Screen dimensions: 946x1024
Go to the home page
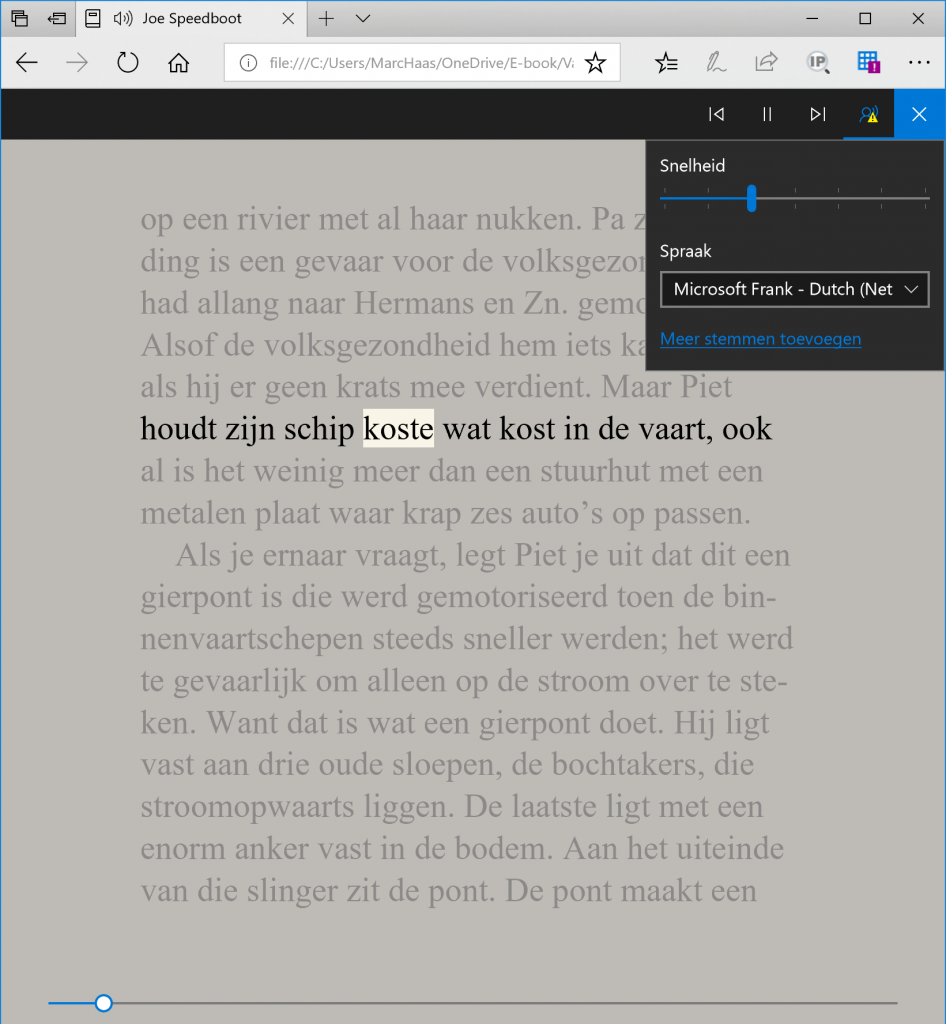[178, 63]
